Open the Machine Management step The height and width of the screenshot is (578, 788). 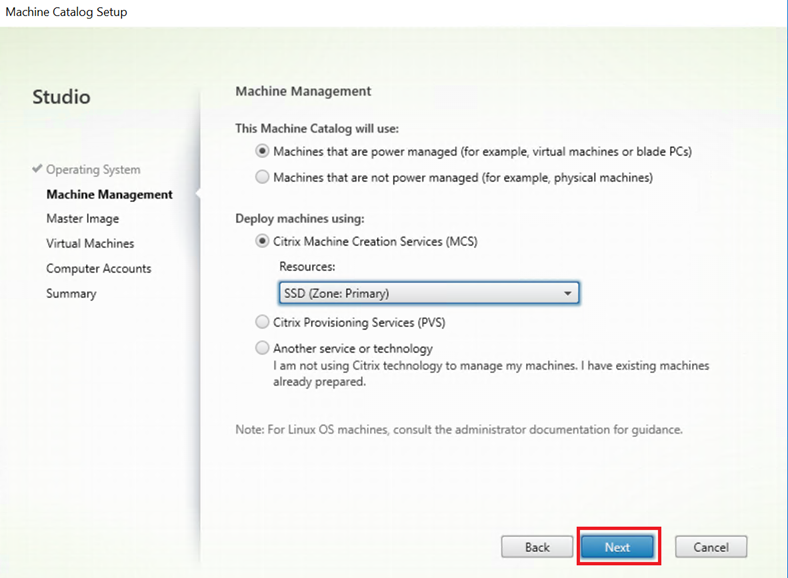(x=109, y=195)
